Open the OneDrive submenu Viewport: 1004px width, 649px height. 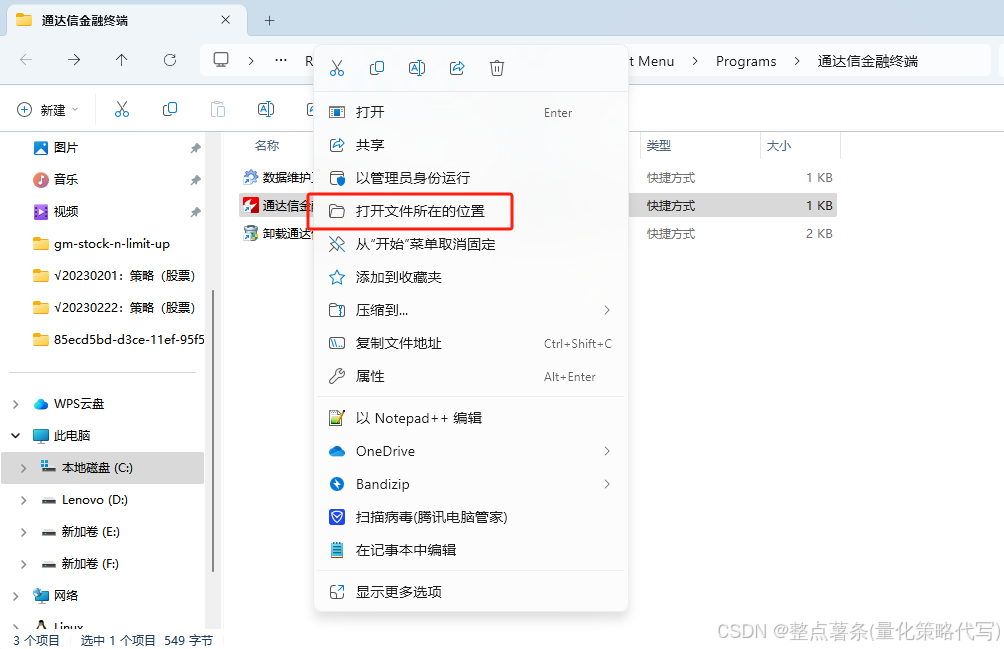[x=471, y=451]
